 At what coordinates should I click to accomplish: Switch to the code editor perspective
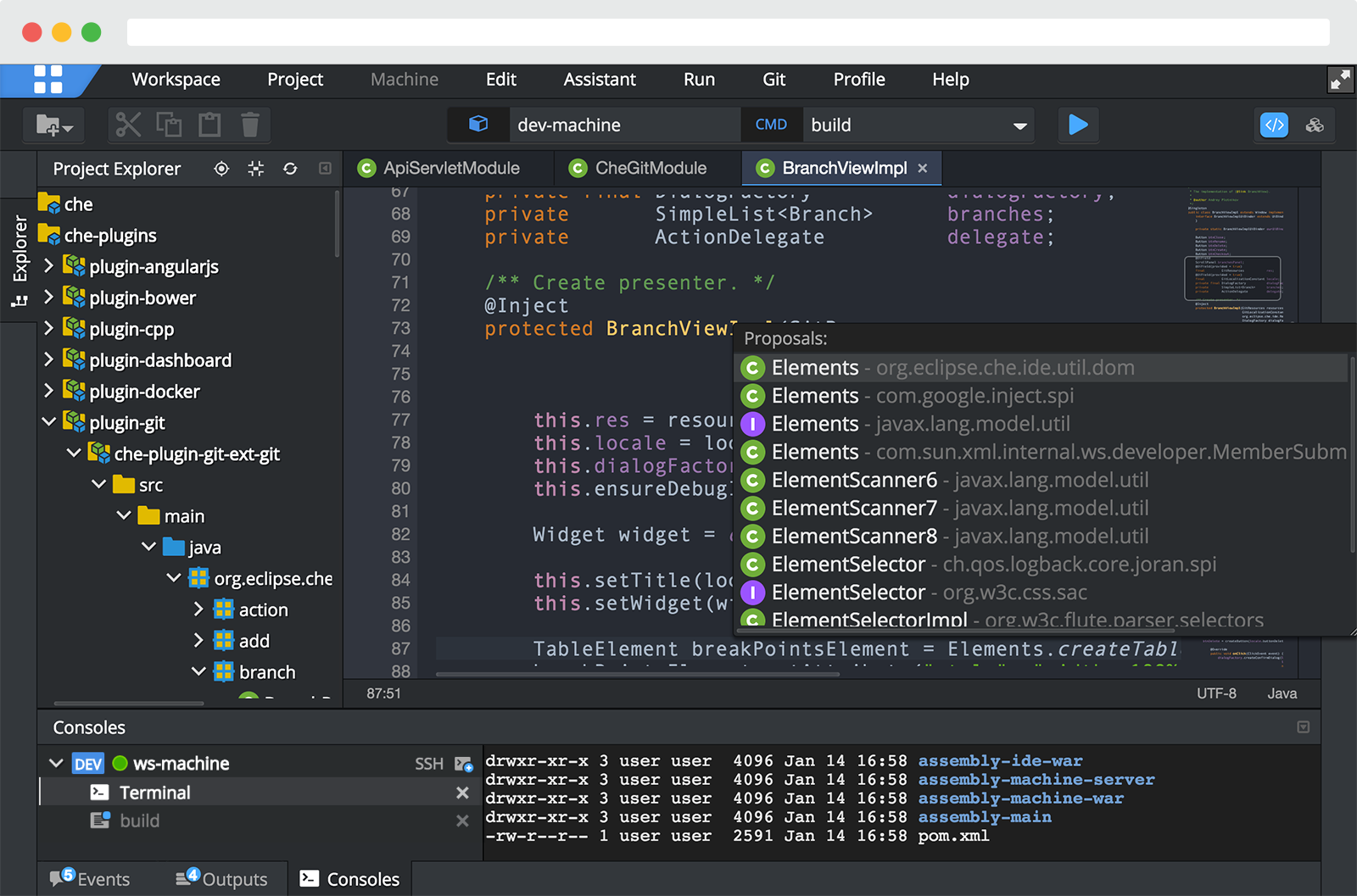(x=1274, y=125)
